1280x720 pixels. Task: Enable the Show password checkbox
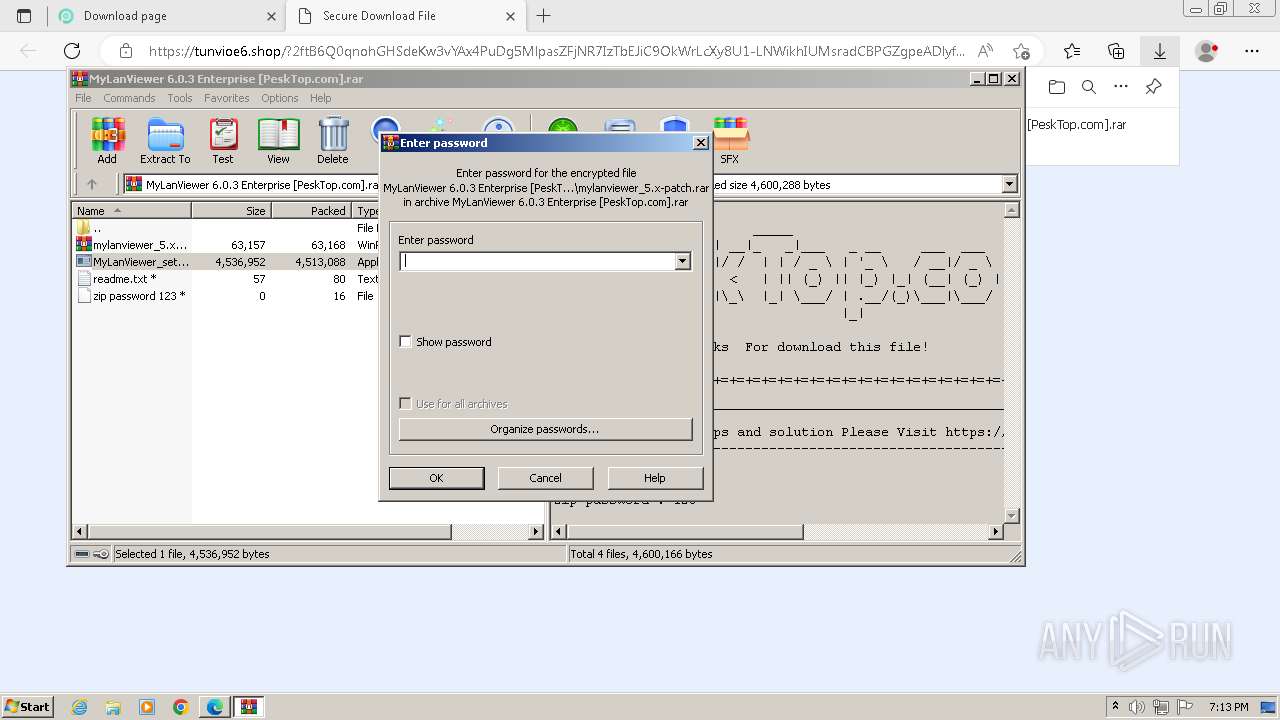(405, 342)
